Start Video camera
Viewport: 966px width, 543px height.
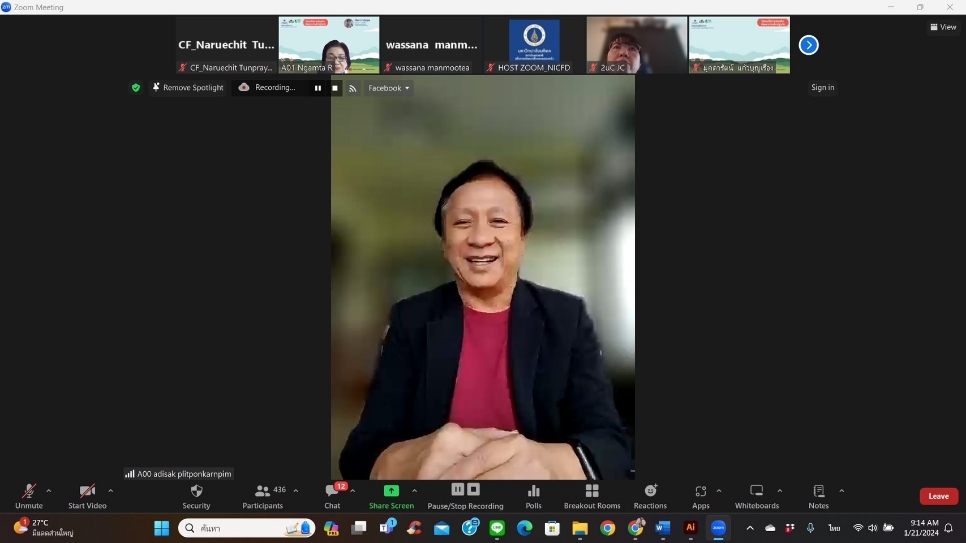[87, 496]
